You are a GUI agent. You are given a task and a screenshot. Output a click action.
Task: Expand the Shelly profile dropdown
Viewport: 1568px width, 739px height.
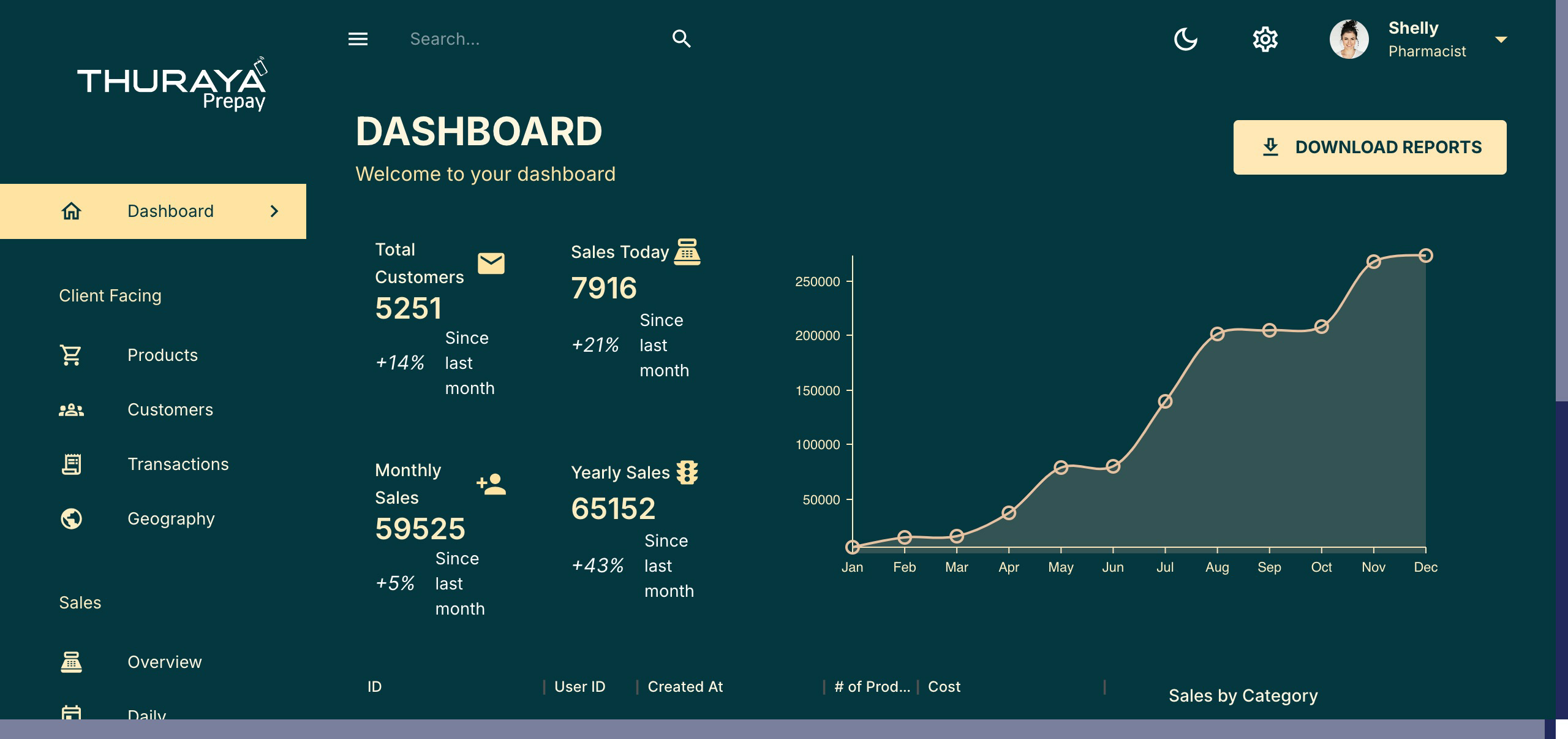click(x=1501, y=39)
